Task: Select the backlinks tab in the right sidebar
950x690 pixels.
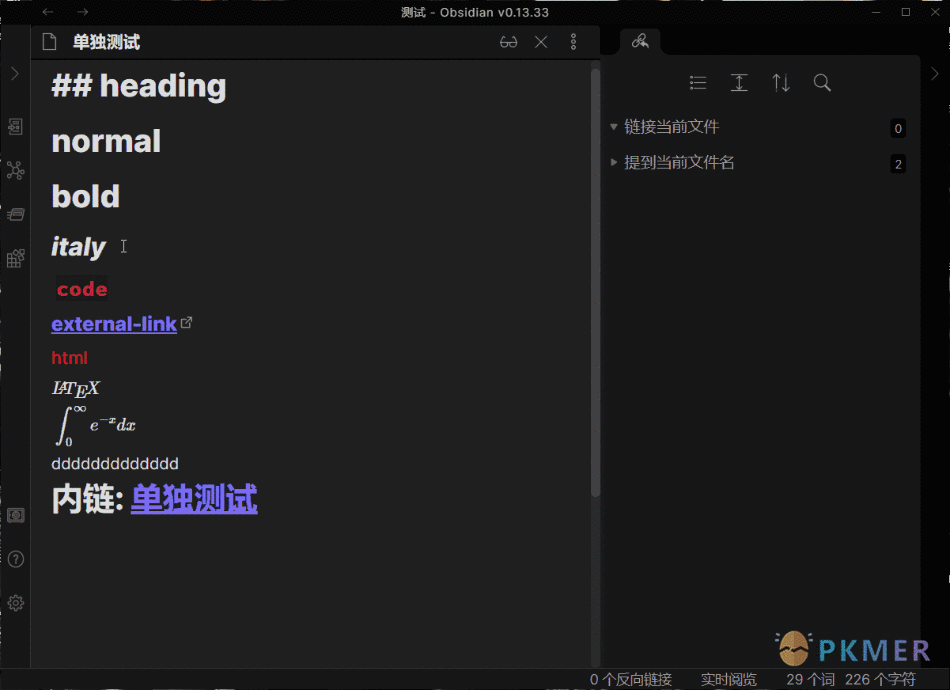Action: click(640, 41)
